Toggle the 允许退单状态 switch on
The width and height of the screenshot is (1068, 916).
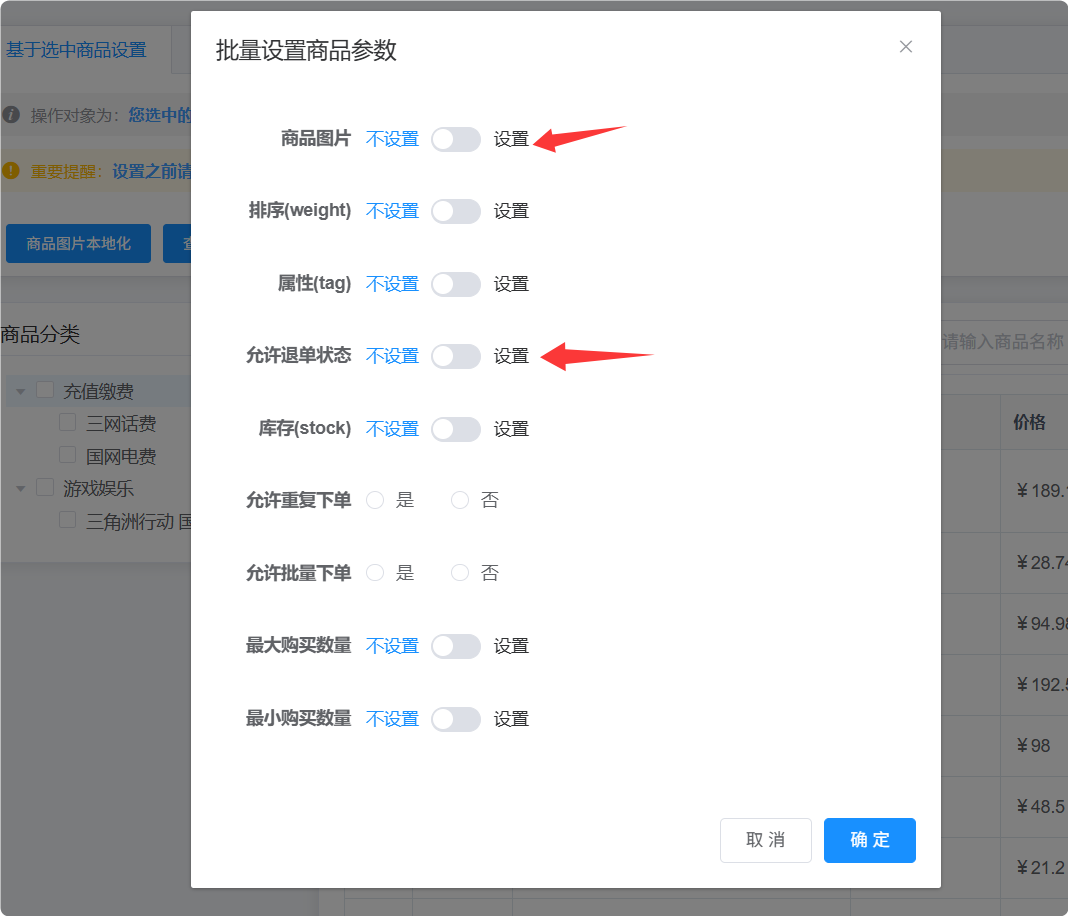[x=456, y=356]
